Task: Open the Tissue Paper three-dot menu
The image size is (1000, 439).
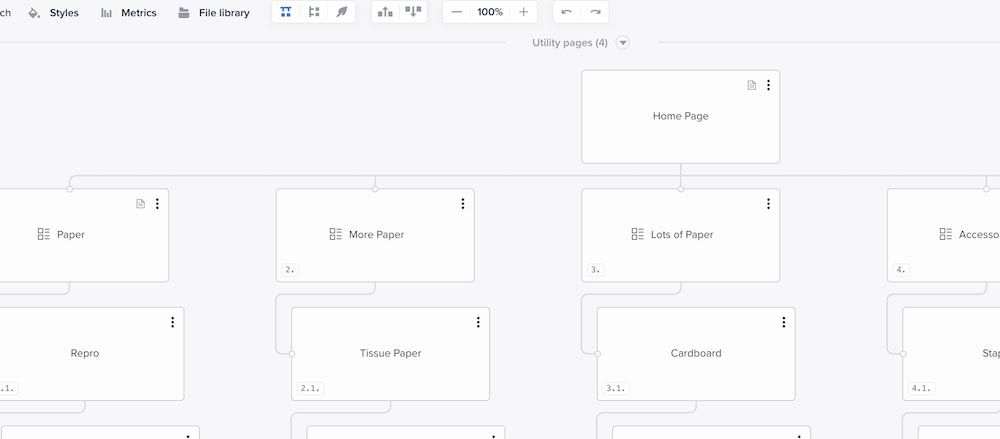Action: [478, 322]
